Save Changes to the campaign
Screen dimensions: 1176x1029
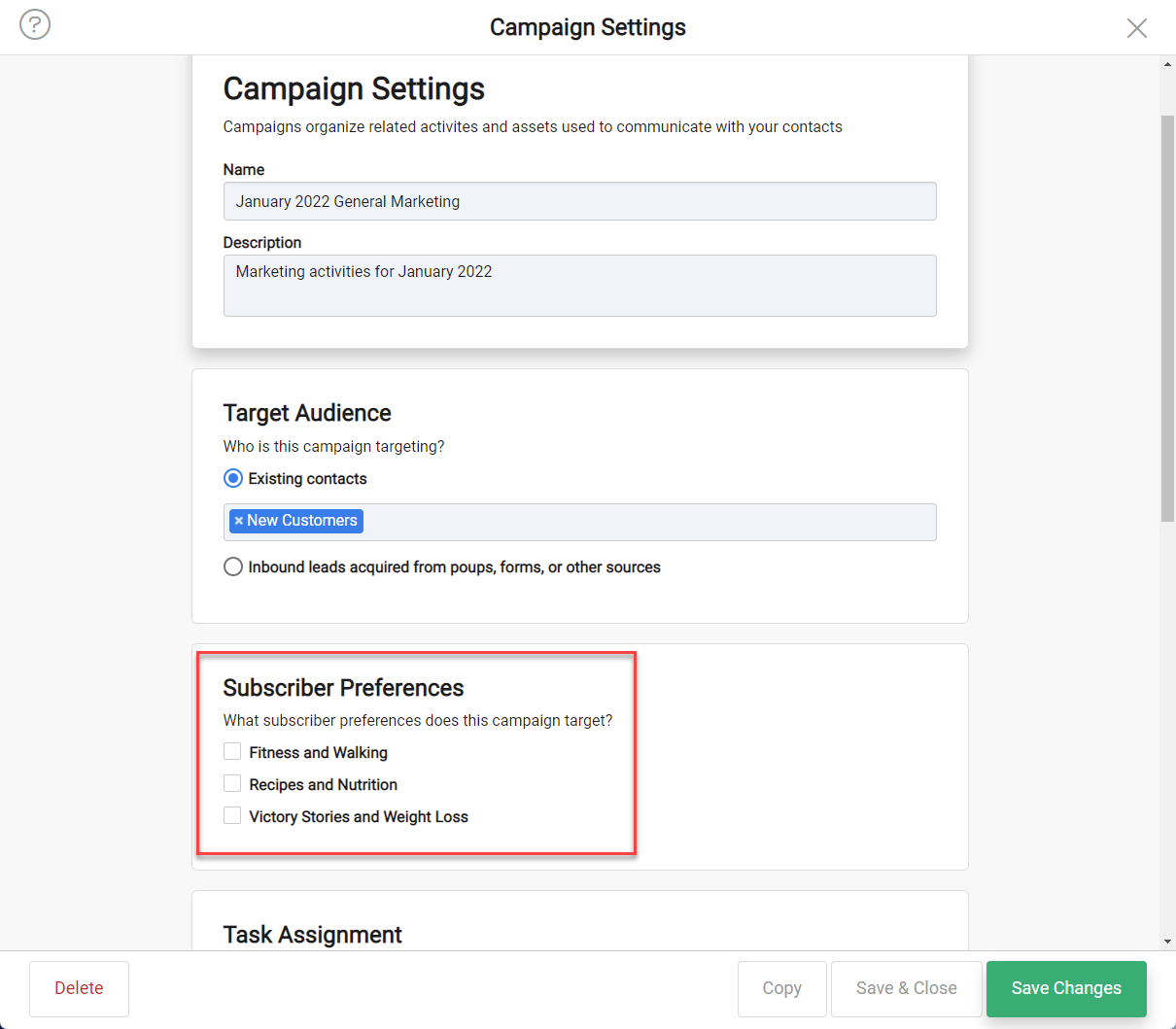(x=1066, y=988)
